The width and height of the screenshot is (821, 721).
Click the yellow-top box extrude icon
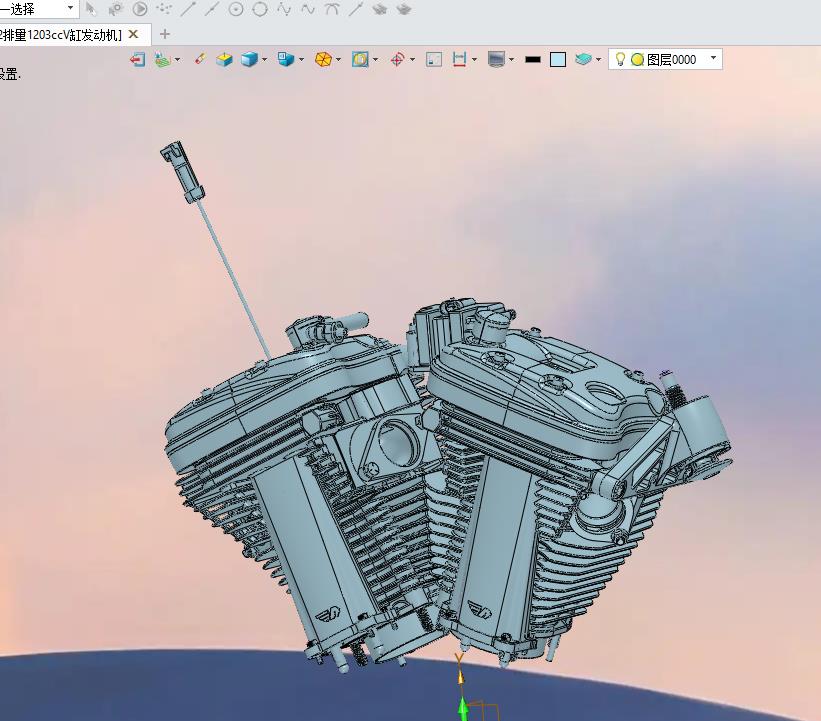(224, 59)
